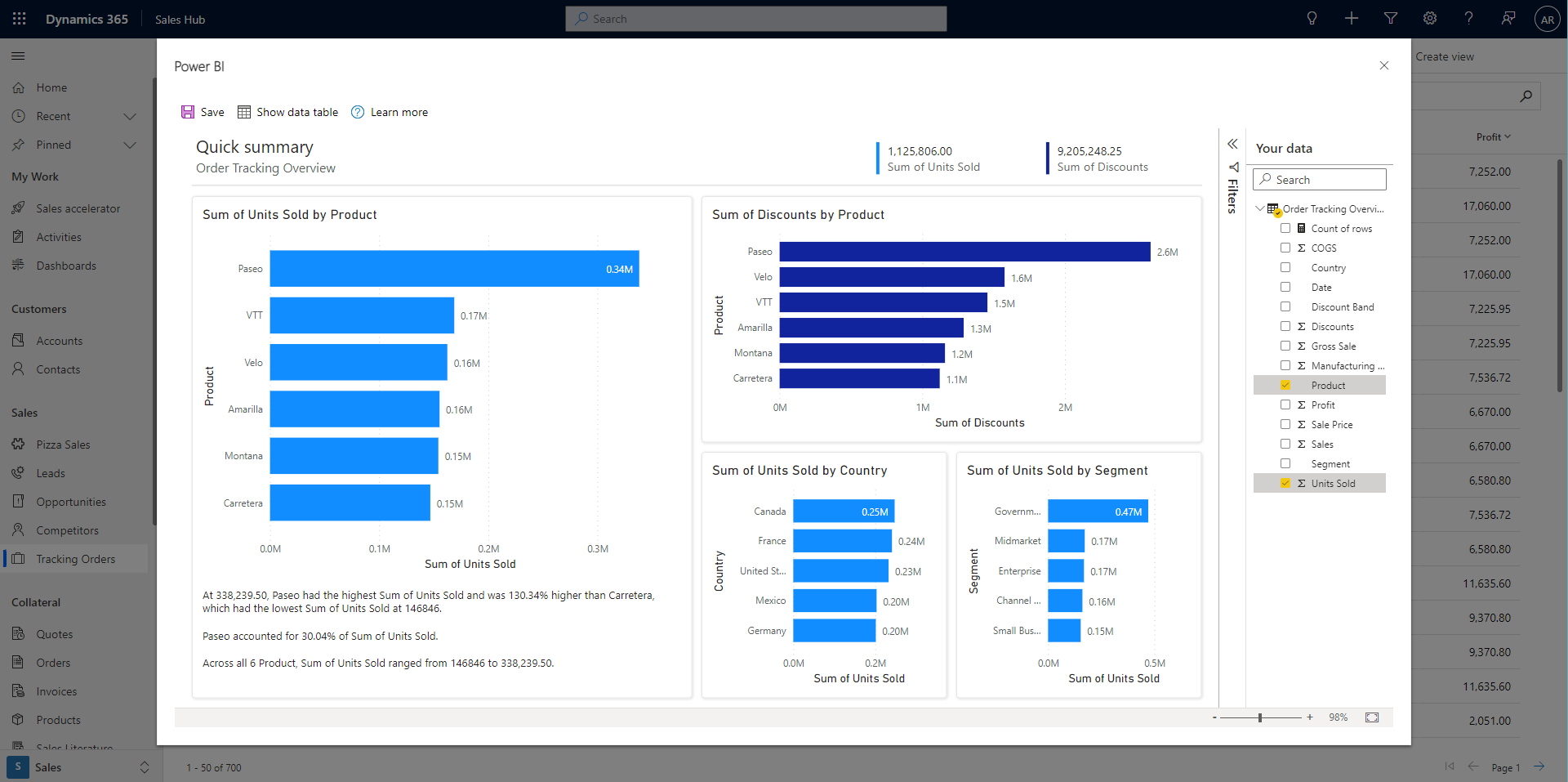1568x782 pixels.
Task: Open Dynamics 365 settings gear
Action: (x=1429, y=18)
